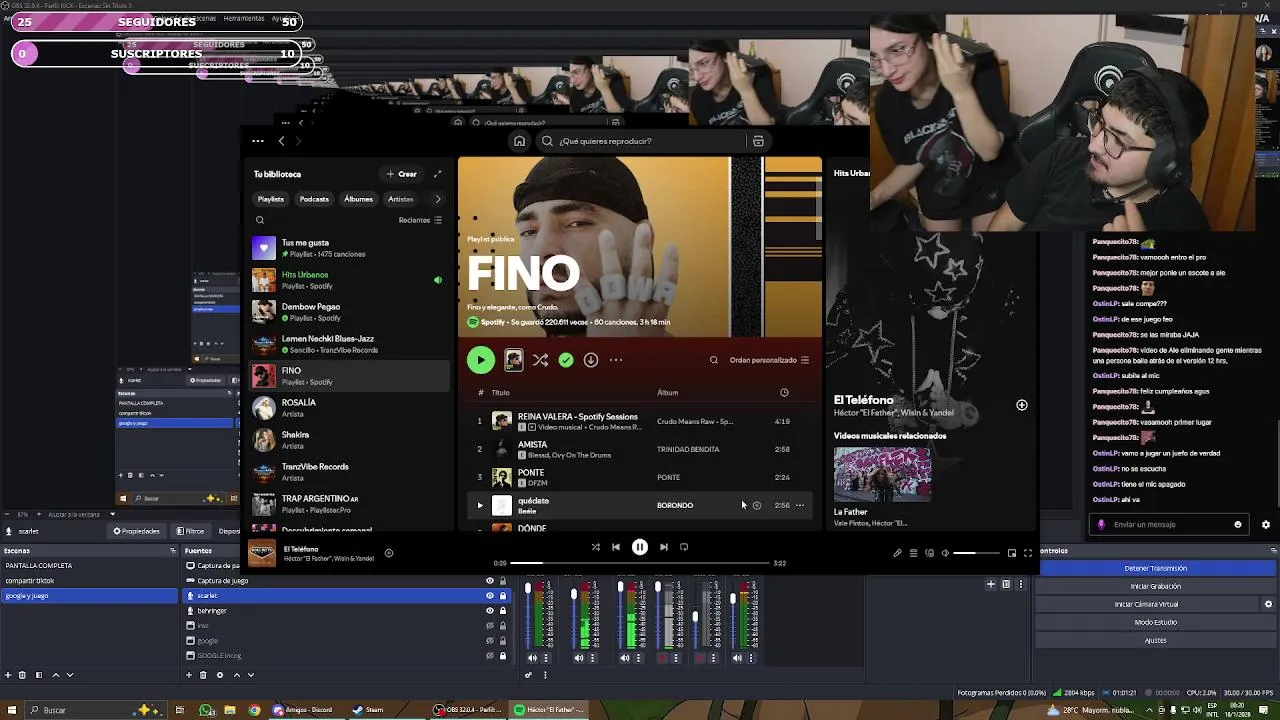Viewport: 1280px width, 720px height.
Task: Open Spotify browse icon beside search box
Action: [758, 141]
